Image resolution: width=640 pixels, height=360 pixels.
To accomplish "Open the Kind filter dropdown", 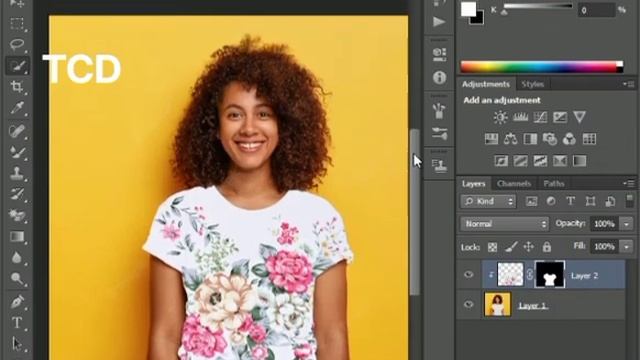I will click(489, 201).
